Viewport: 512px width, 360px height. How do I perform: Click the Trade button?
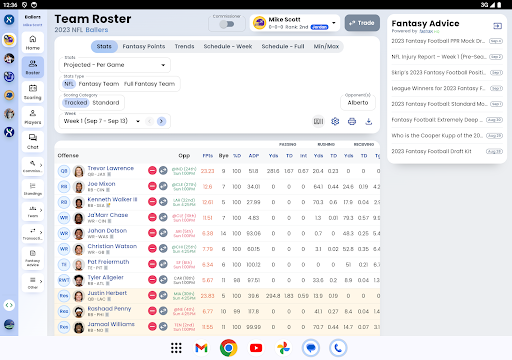[362, 23]
